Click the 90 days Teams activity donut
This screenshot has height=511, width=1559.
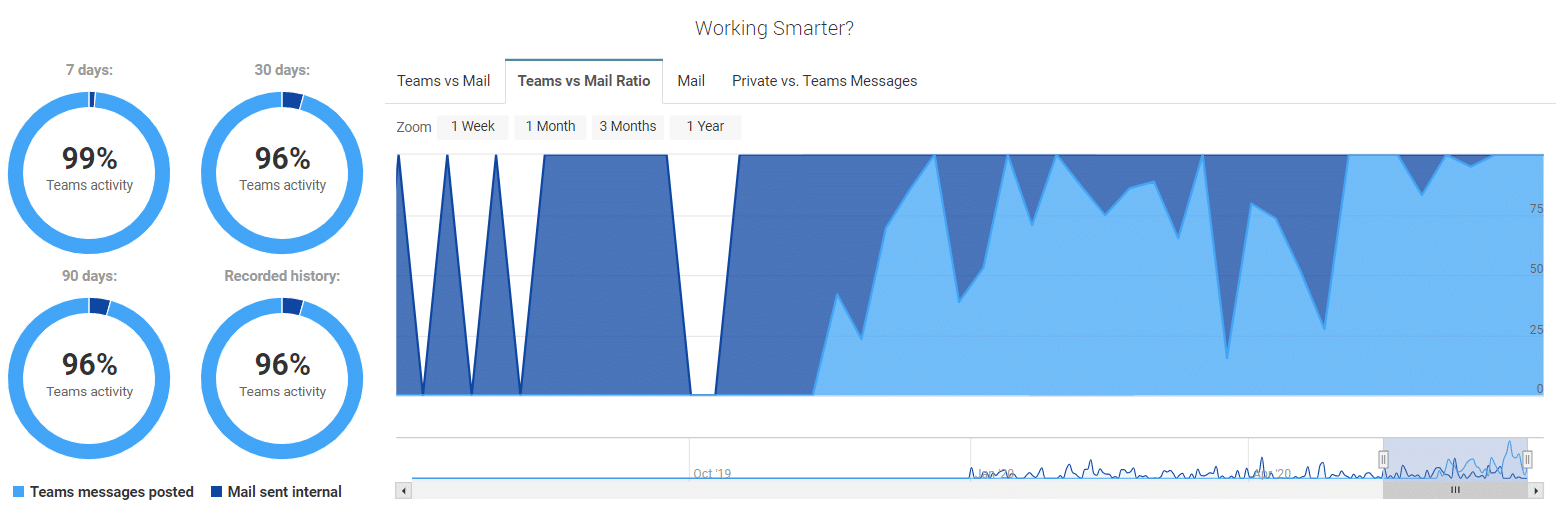89,377
